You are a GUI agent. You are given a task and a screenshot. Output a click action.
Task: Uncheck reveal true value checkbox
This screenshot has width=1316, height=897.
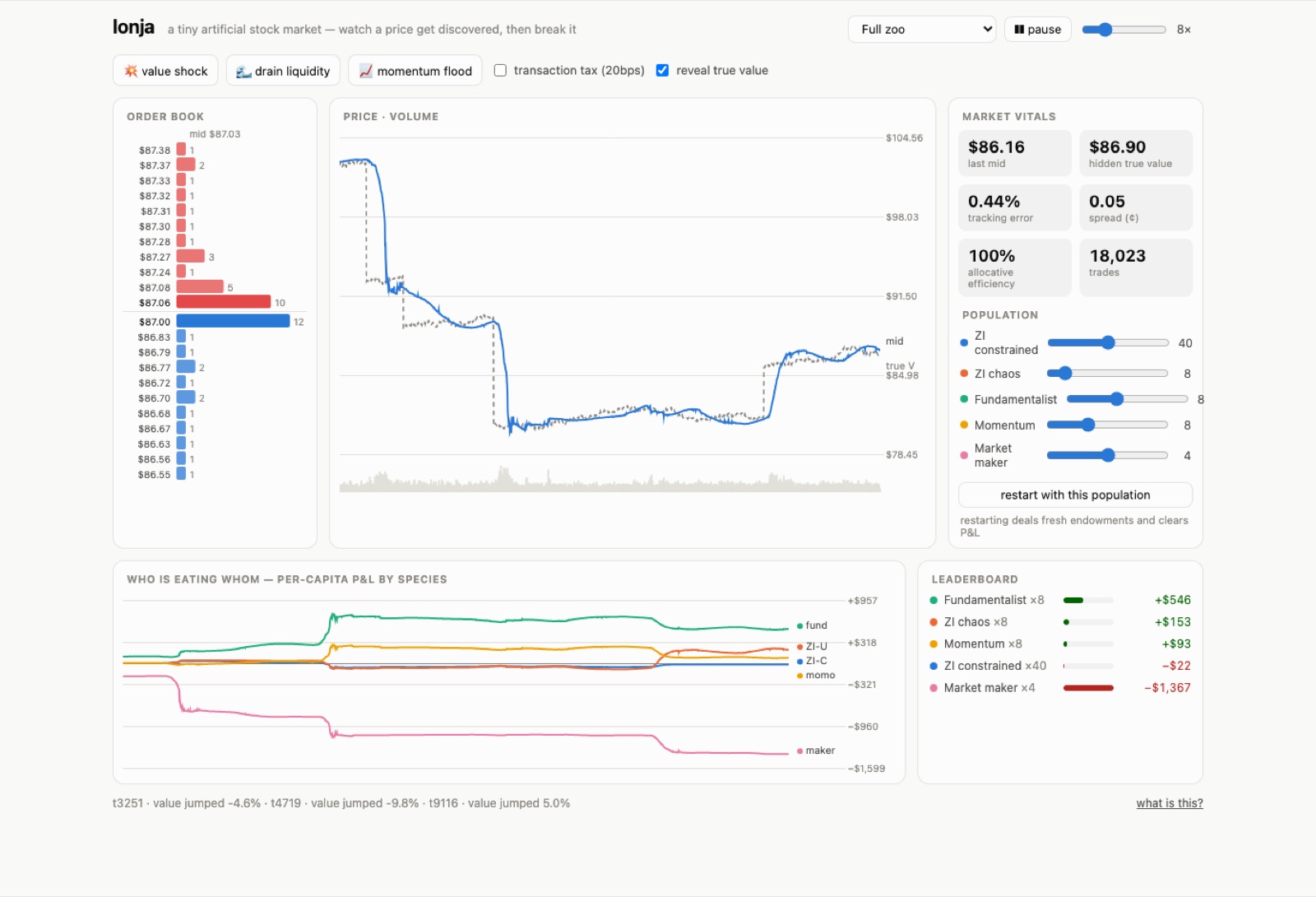point(662,70)
